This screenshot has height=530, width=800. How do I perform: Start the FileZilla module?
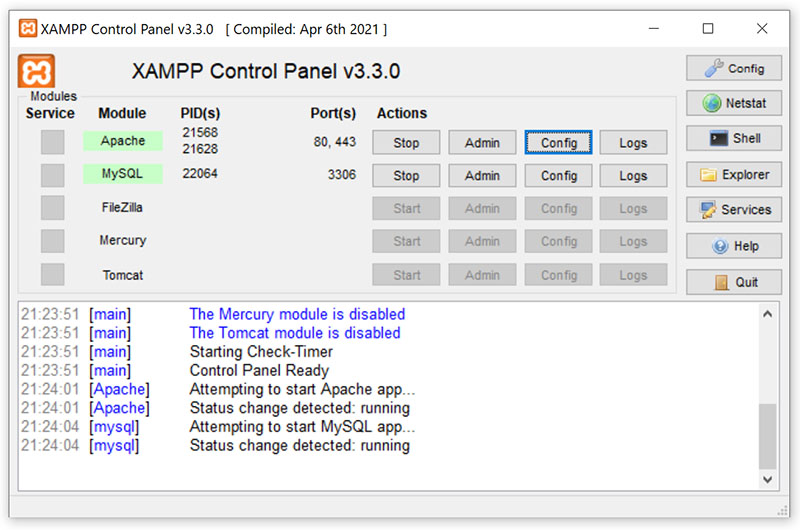(406, 208)
